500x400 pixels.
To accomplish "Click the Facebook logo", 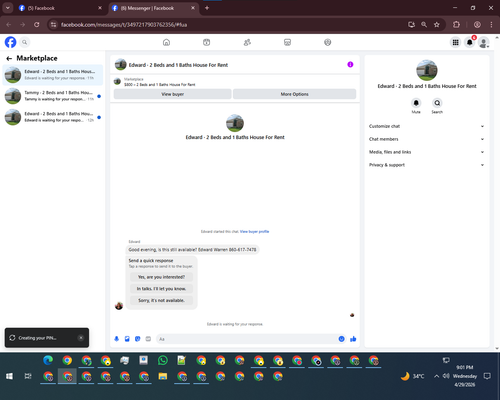I will pyautogui.click(x=10, y=42).
